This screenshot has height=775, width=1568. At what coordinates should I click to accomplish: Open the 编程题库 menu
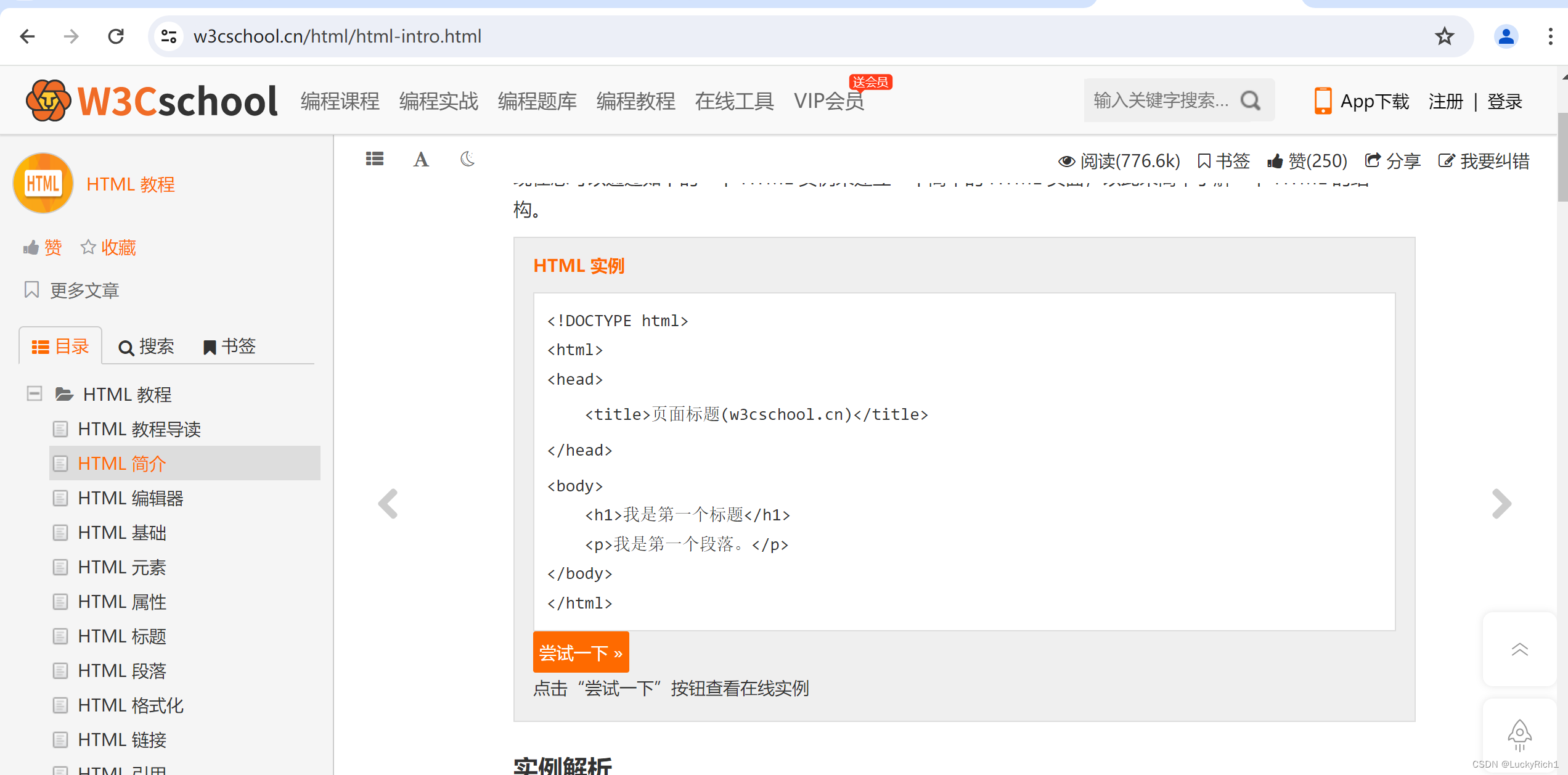point(537,100)
